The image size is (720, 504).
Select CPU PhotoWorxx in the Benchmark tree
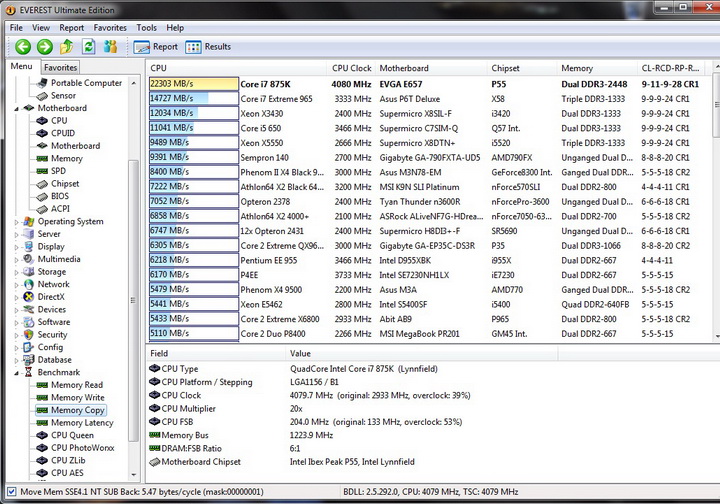[83, 448]
